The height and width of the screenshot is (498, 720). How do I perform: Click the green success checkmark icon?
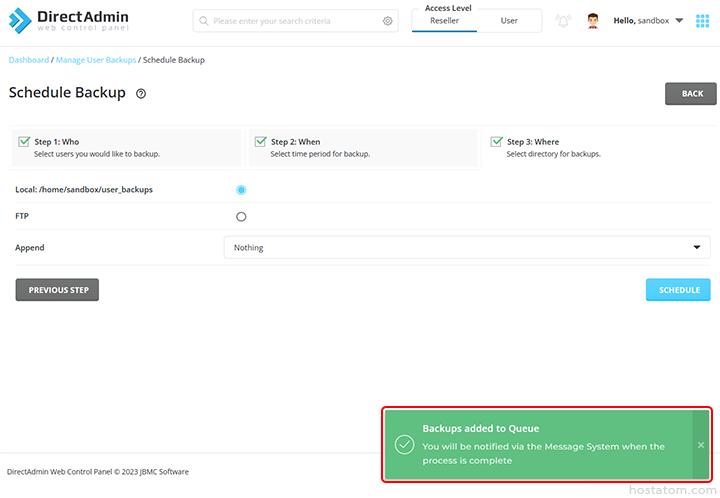coord(404,445)
